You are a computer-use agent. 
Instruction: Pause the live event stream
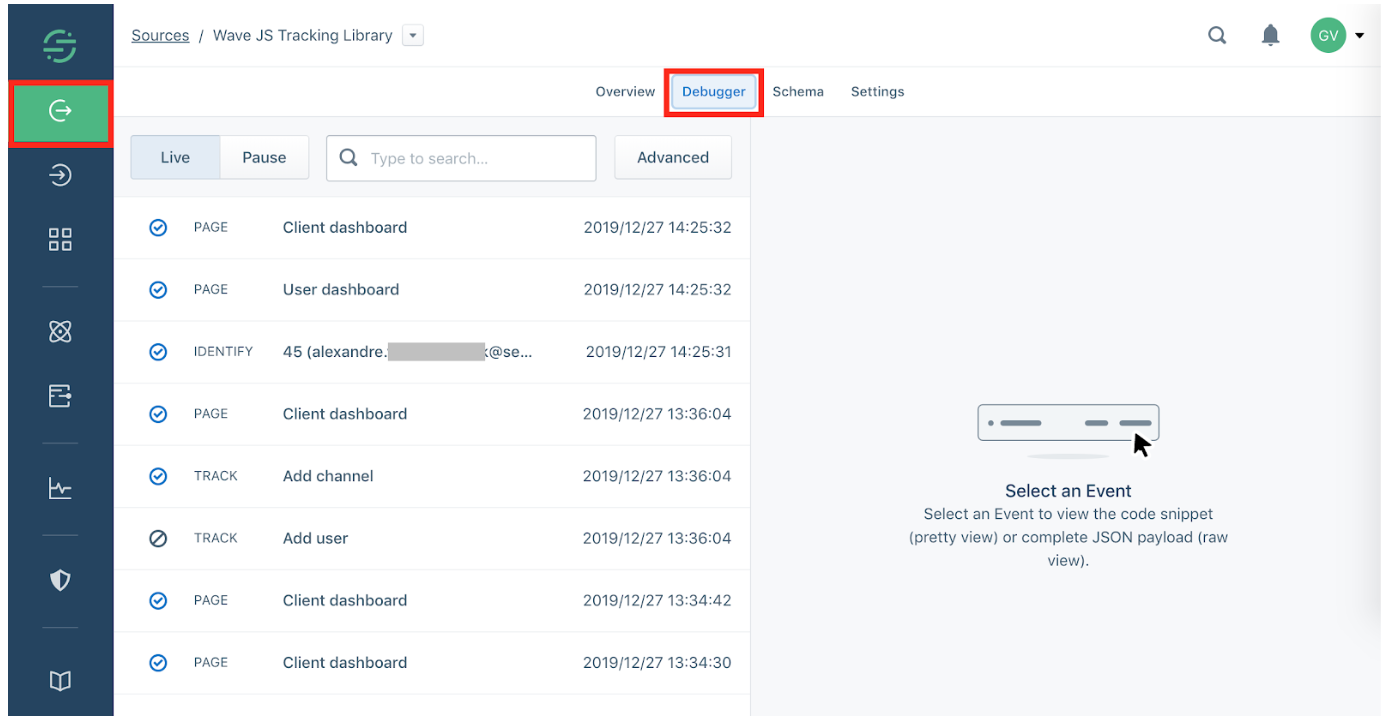[x=264, y=158]
